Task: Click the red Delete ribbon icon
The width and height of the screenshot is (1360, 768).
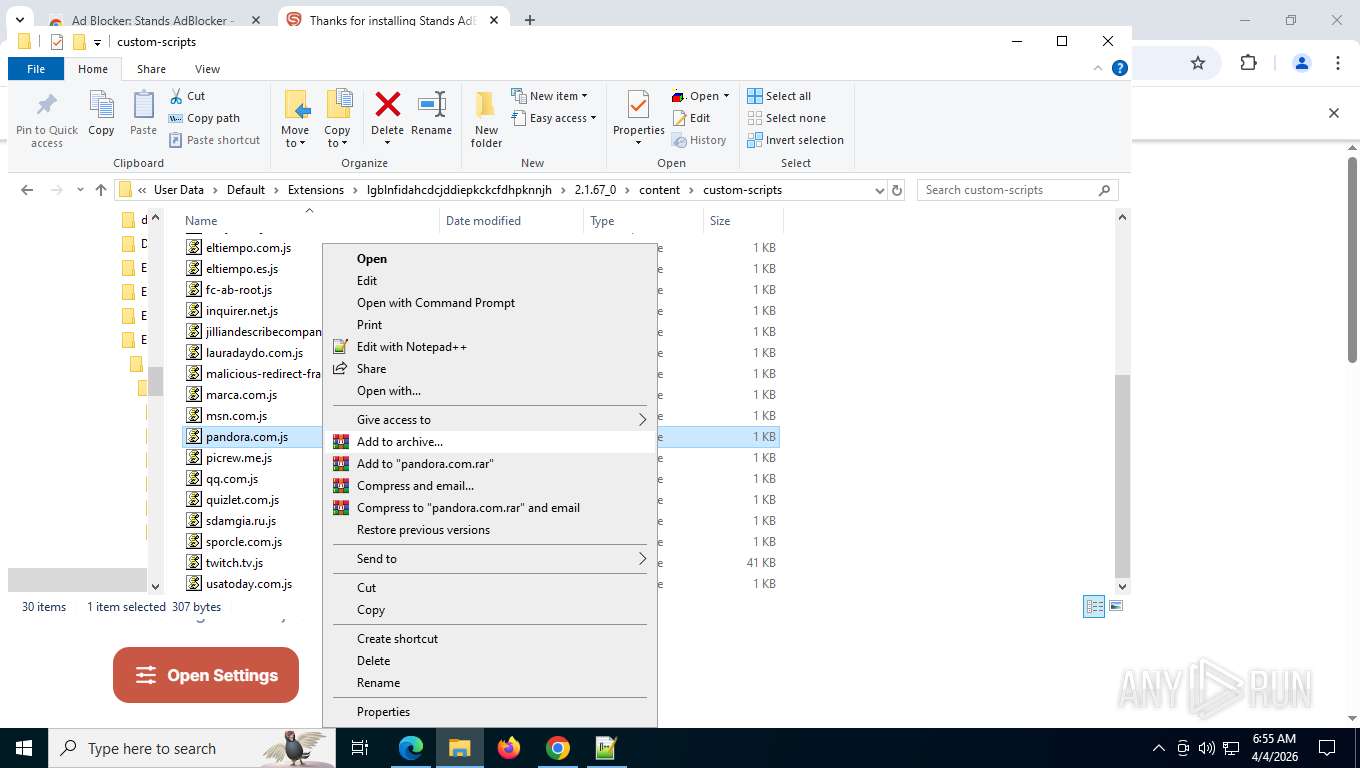Action: coord(387,119)
